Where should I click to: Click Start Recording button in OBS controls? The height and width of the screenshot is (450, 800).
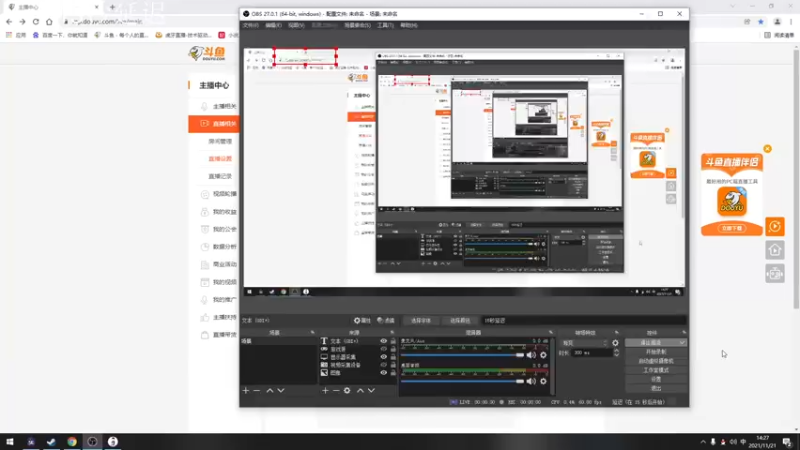(x=656, y=352)
